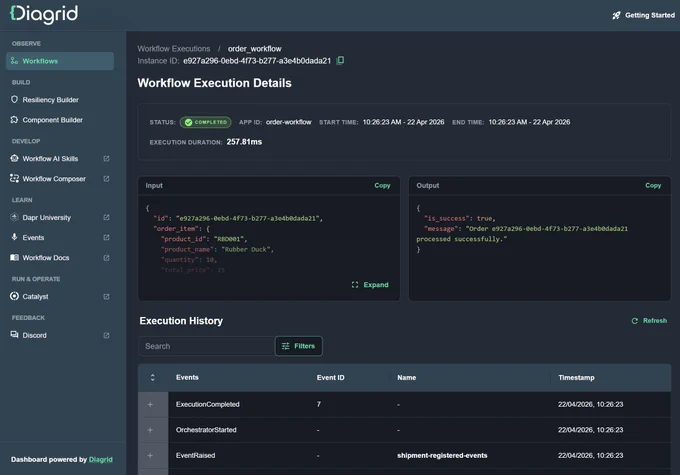Screen dimensions: 680x475
Task: Copy the Output JSON
Action: (x=653, y=185)
